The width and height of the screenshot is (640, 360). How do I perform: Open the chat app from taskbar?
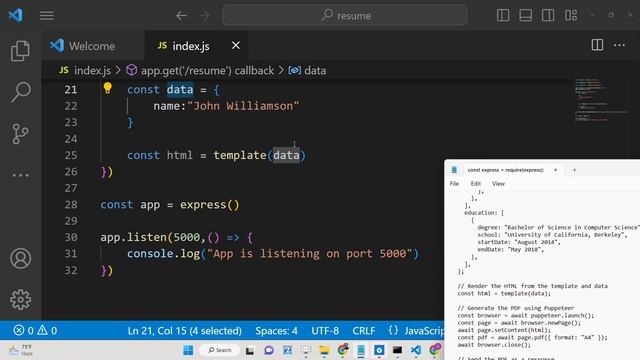click(x=269, y=350)
